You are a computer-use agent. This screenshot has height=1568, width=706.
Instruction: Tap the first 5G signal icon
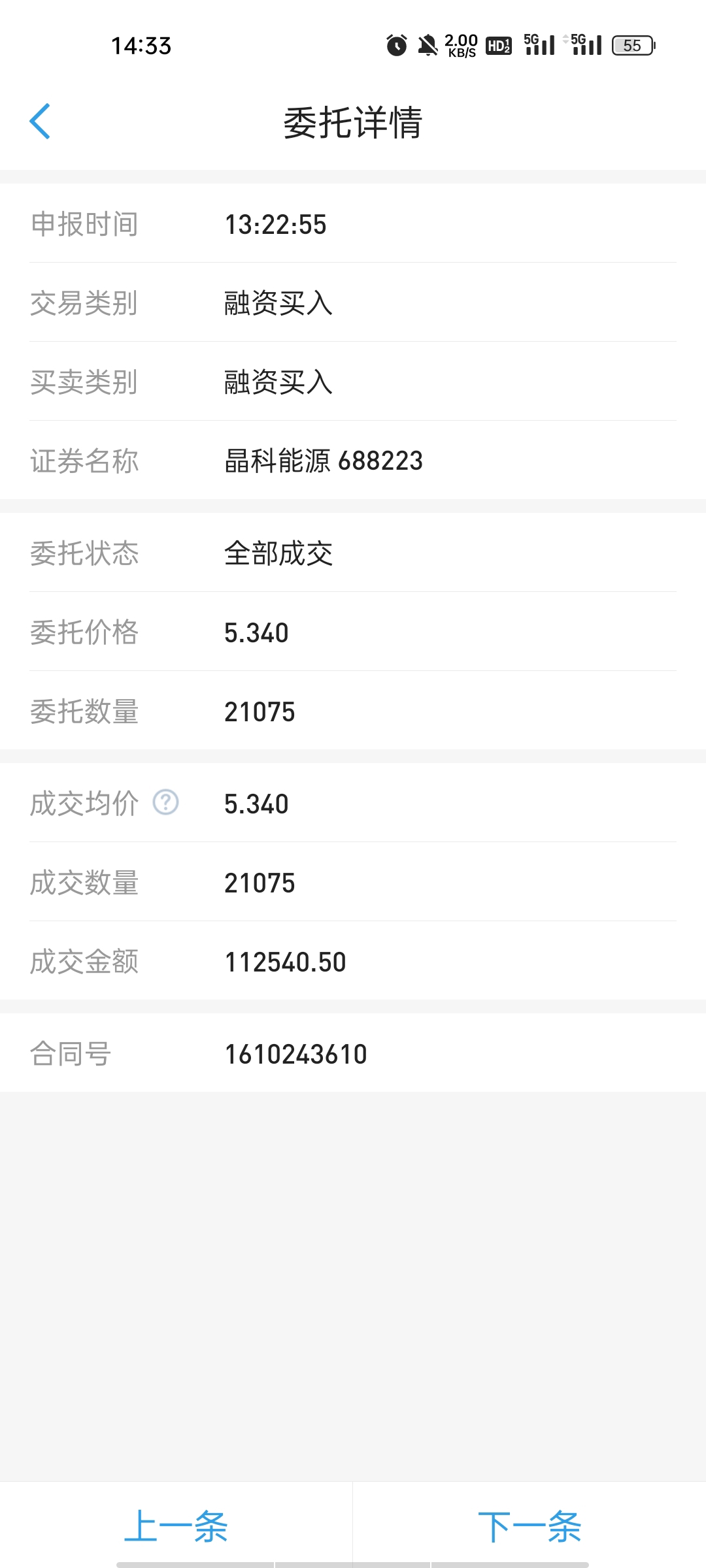539,44
